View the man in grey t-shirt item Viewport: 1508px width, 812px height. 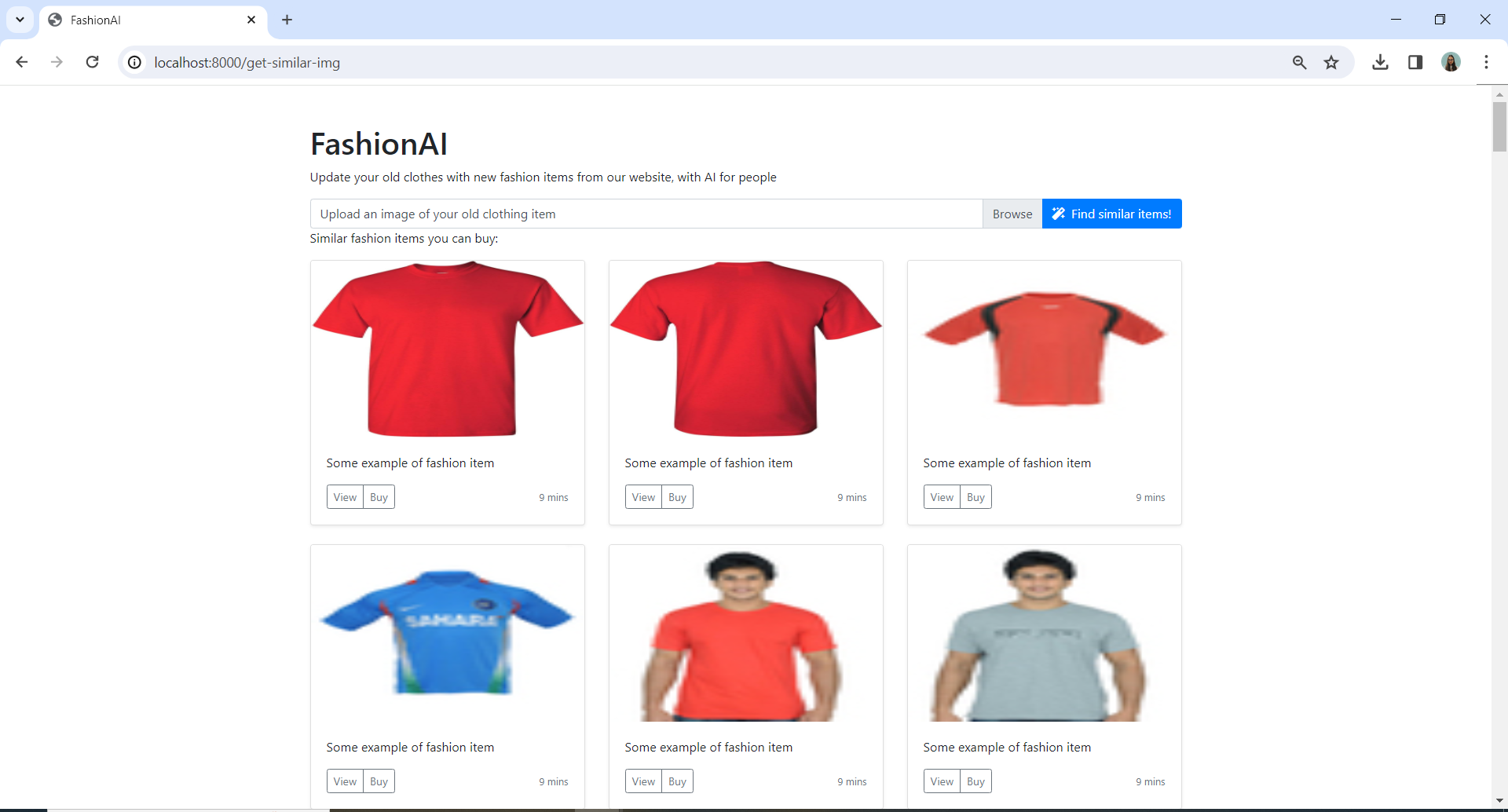click(942, 781)
